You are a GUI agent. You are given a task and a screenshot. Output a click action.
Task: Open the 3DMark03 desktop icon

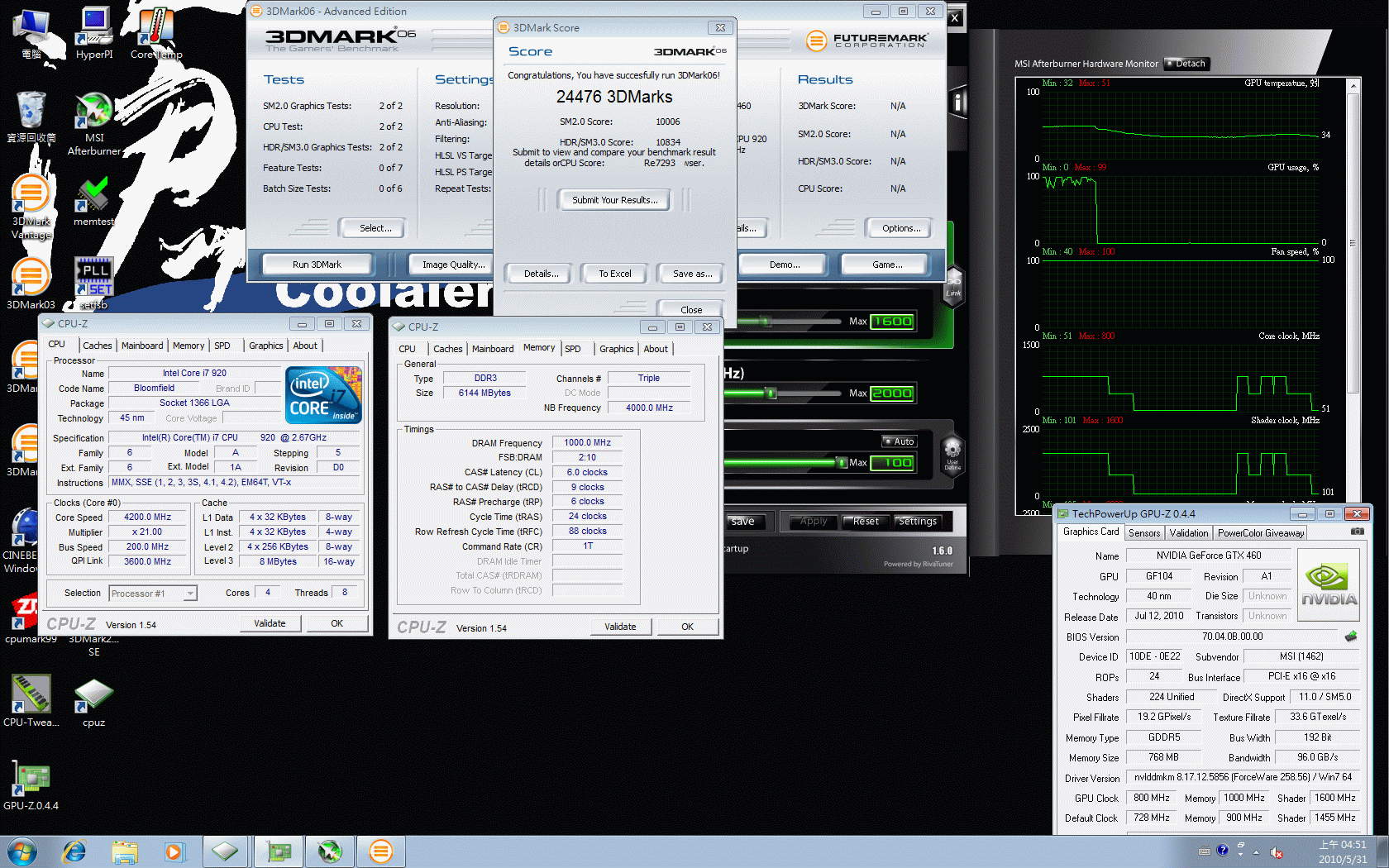[x=31, y=283]
